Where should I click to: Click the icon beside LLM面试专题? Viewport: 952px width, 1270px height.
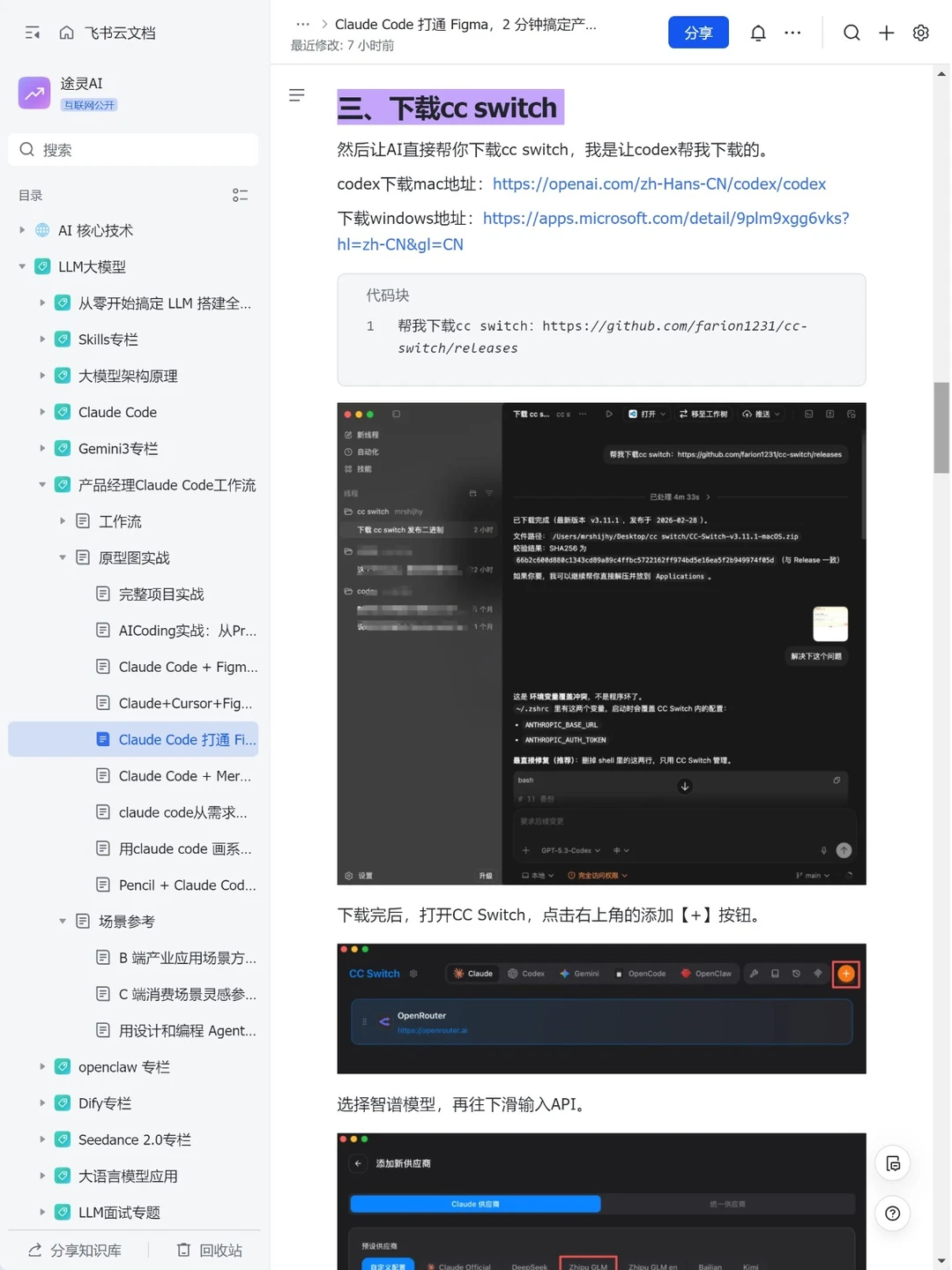point(63,1212)
